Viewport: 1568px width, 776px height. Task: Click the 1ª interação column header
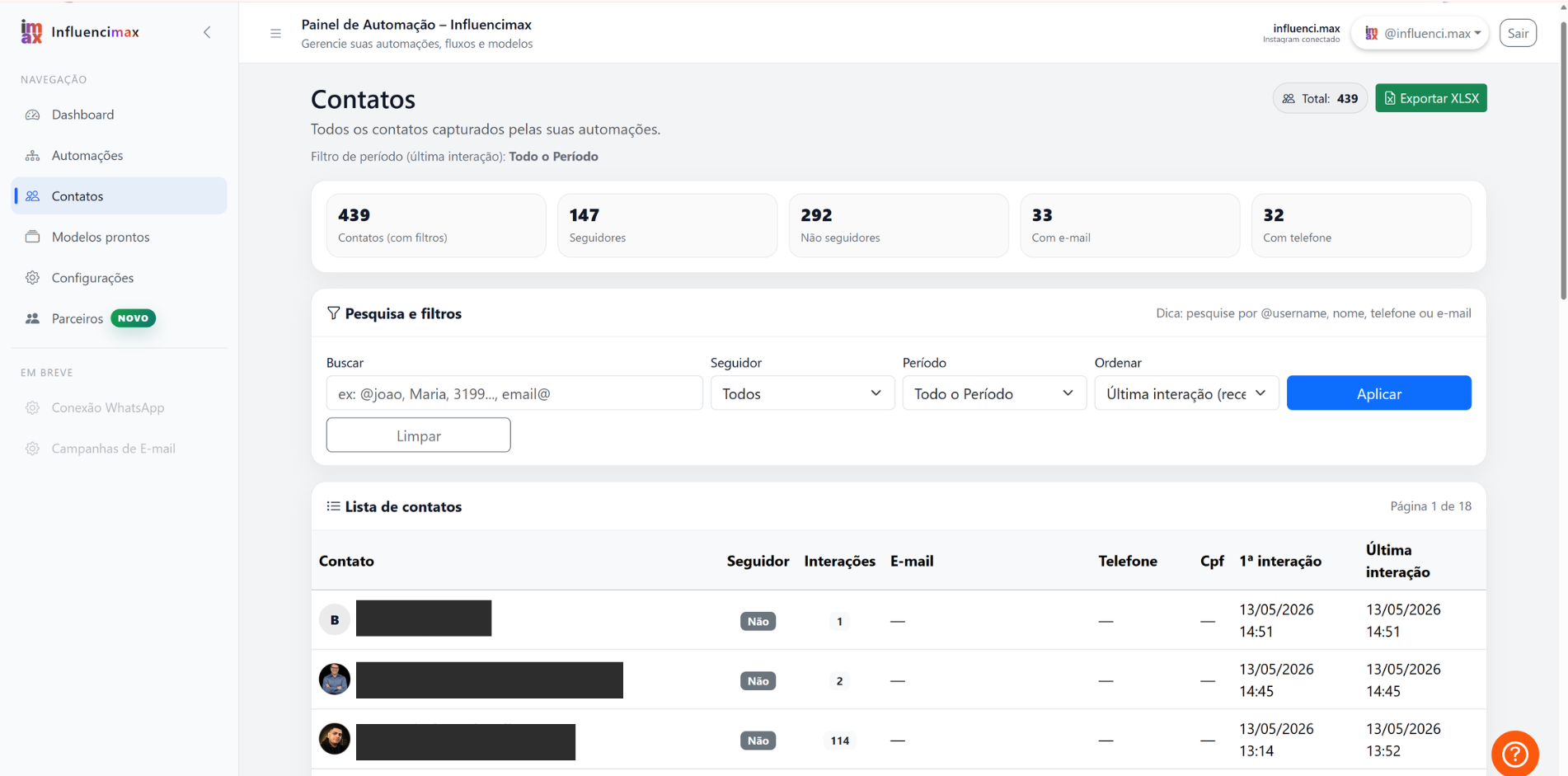[1280, 561]
